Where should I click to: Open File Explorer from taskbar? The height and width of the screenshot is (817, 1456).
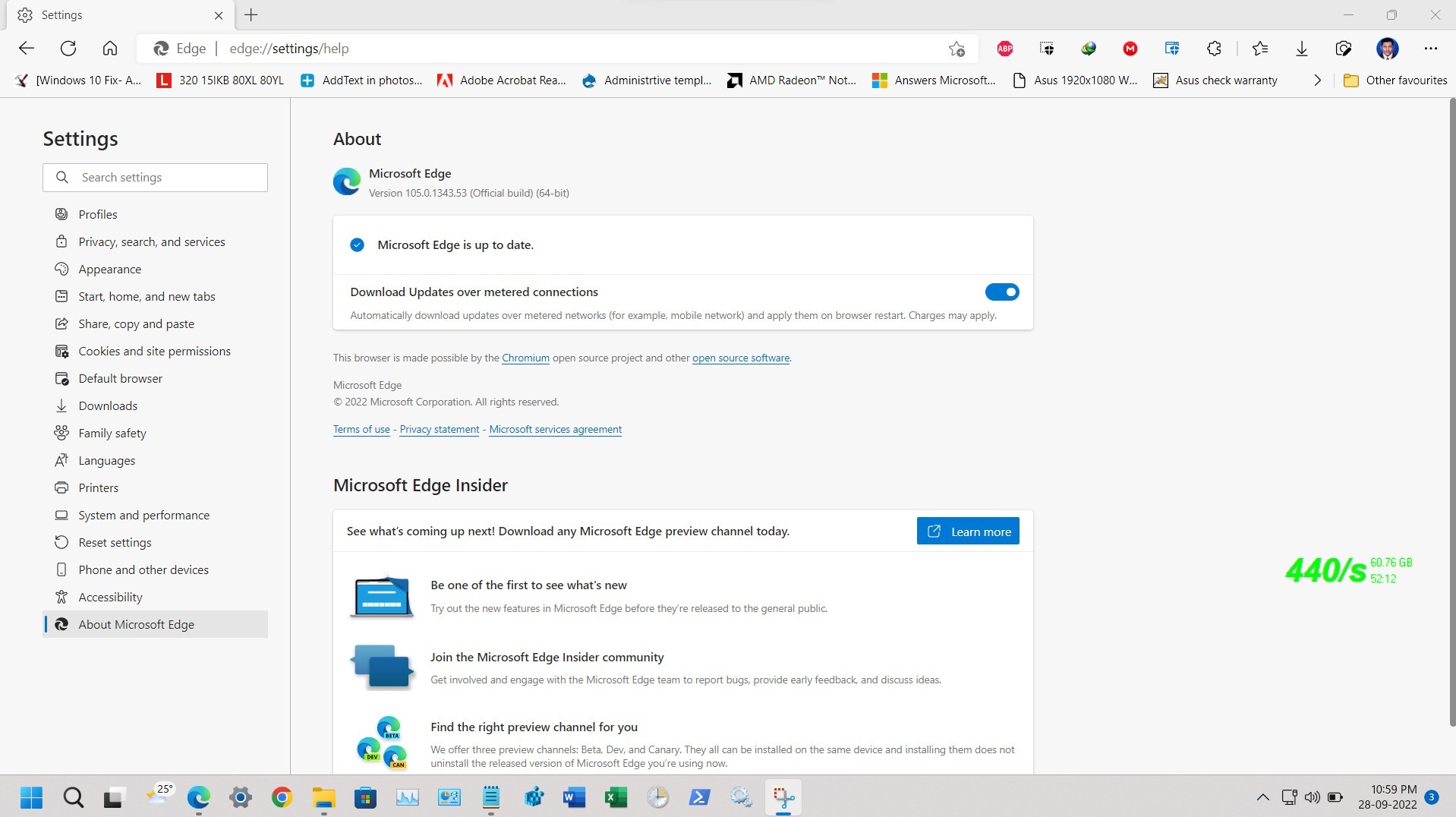(323, 797)
